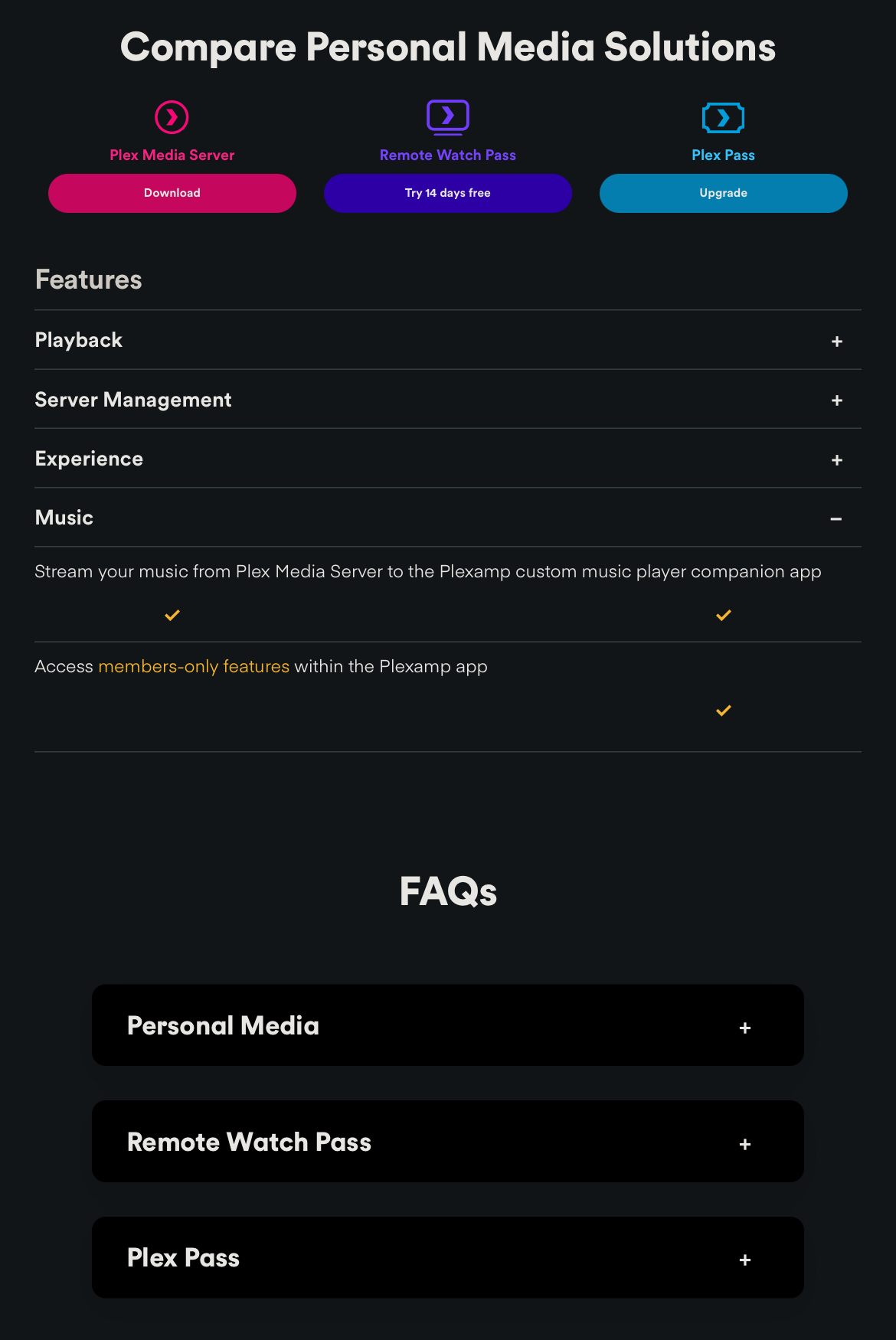Collapse Music section using minus icon
896x1340 pixels.
(836, 519)
